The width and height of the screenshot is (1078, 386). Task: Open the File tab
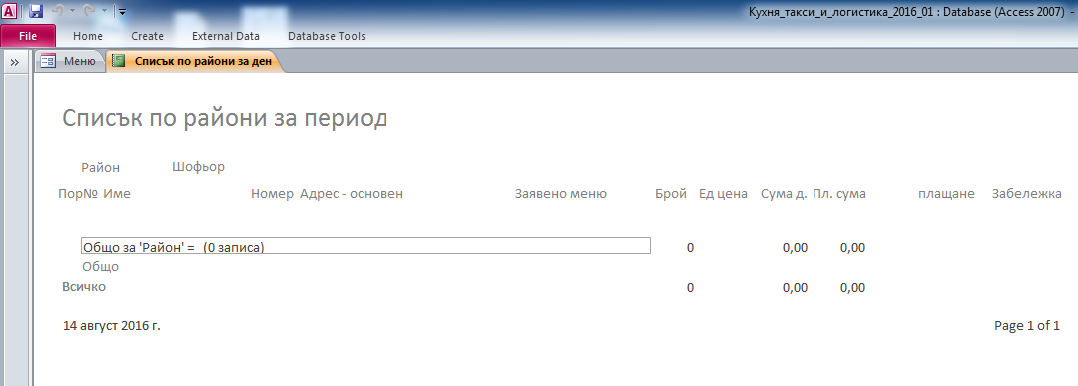click(28, 36)
